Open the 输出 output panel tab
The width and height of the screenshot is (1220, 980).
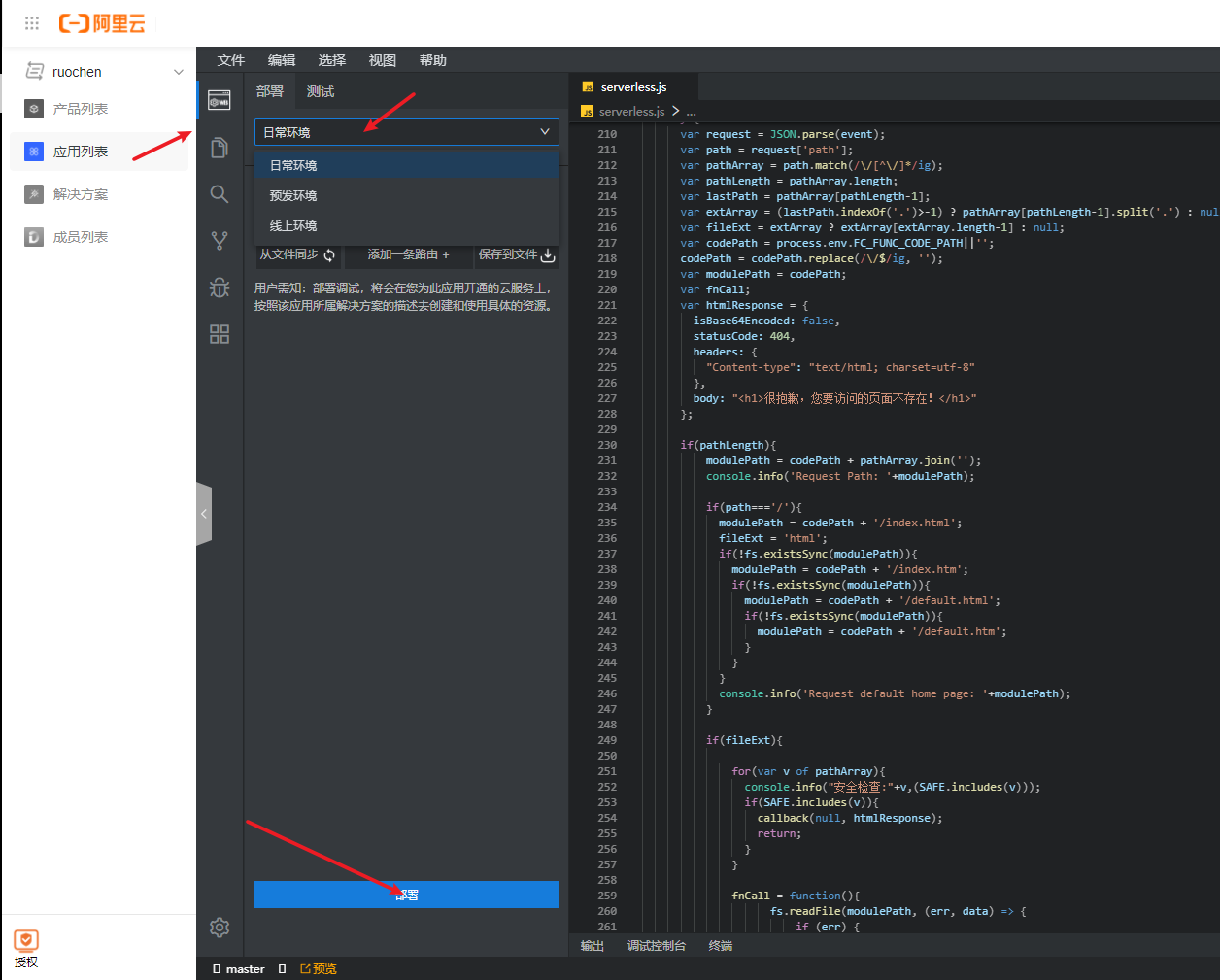[593, 946]
